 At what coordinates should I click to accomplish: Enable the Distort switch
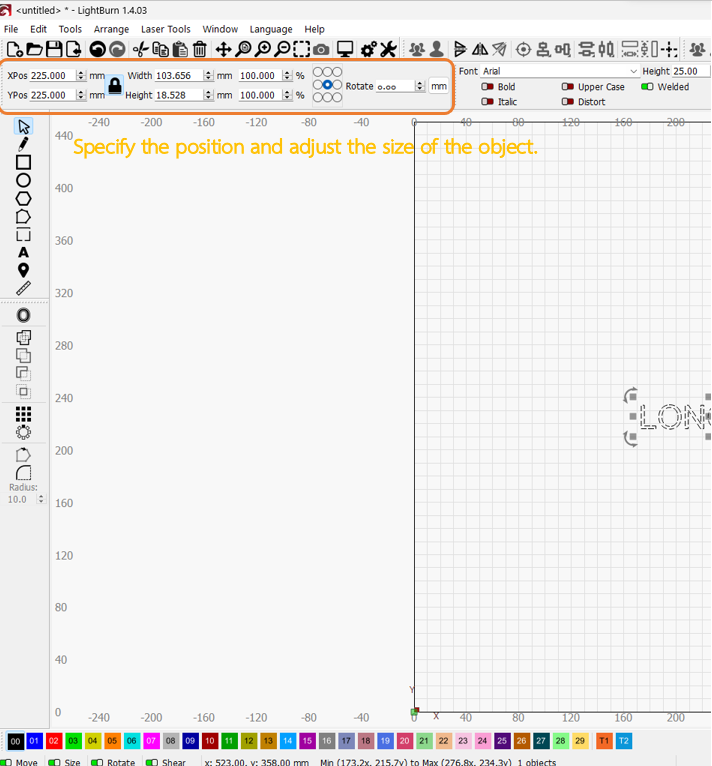tap(567, 102)
